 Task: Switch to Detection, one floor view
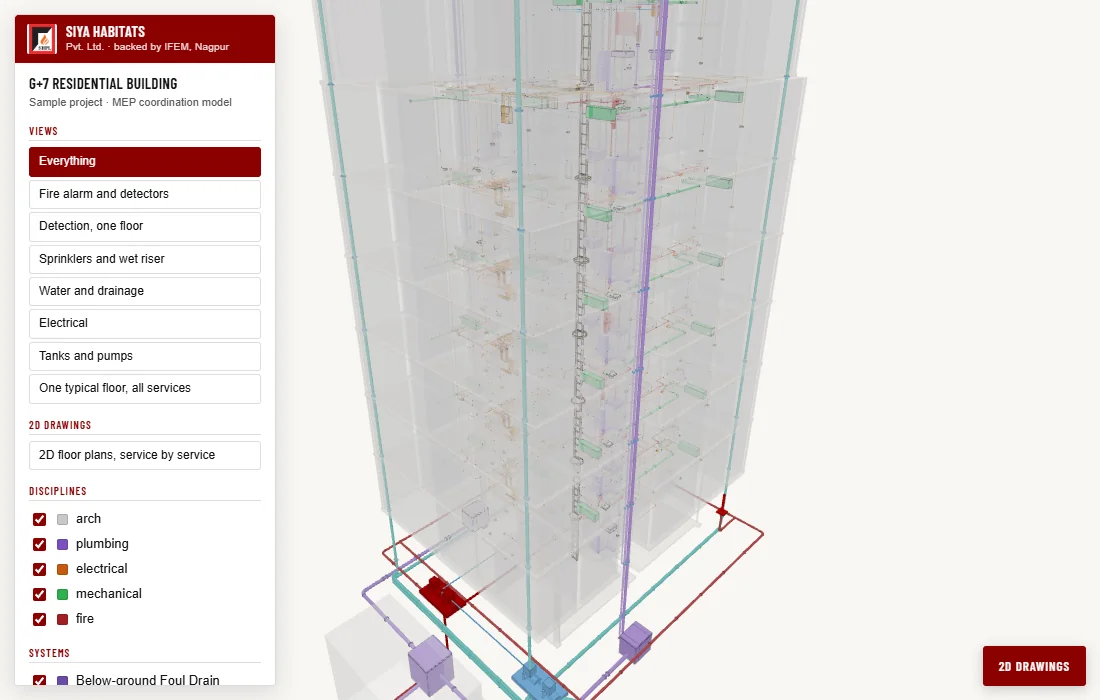point(145,227)
